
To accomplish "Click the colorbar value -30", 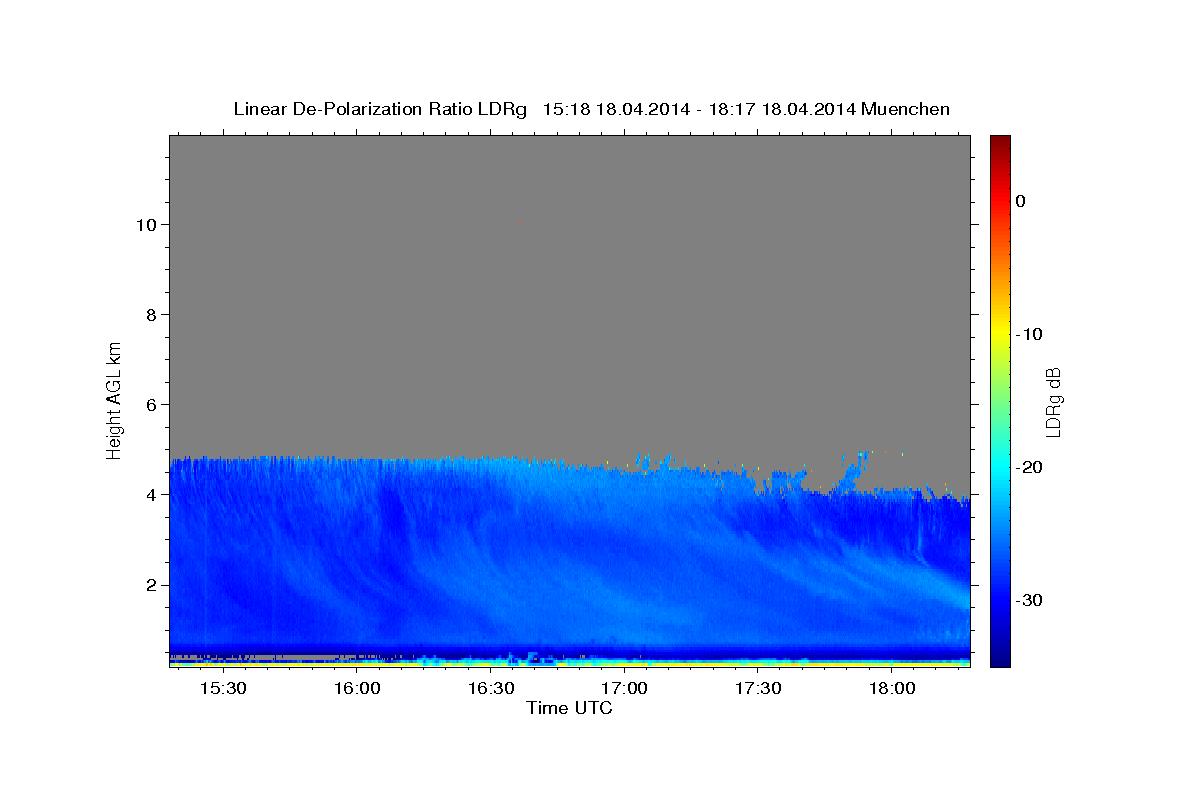I will pyautogui.click(x=1029, y=600).
